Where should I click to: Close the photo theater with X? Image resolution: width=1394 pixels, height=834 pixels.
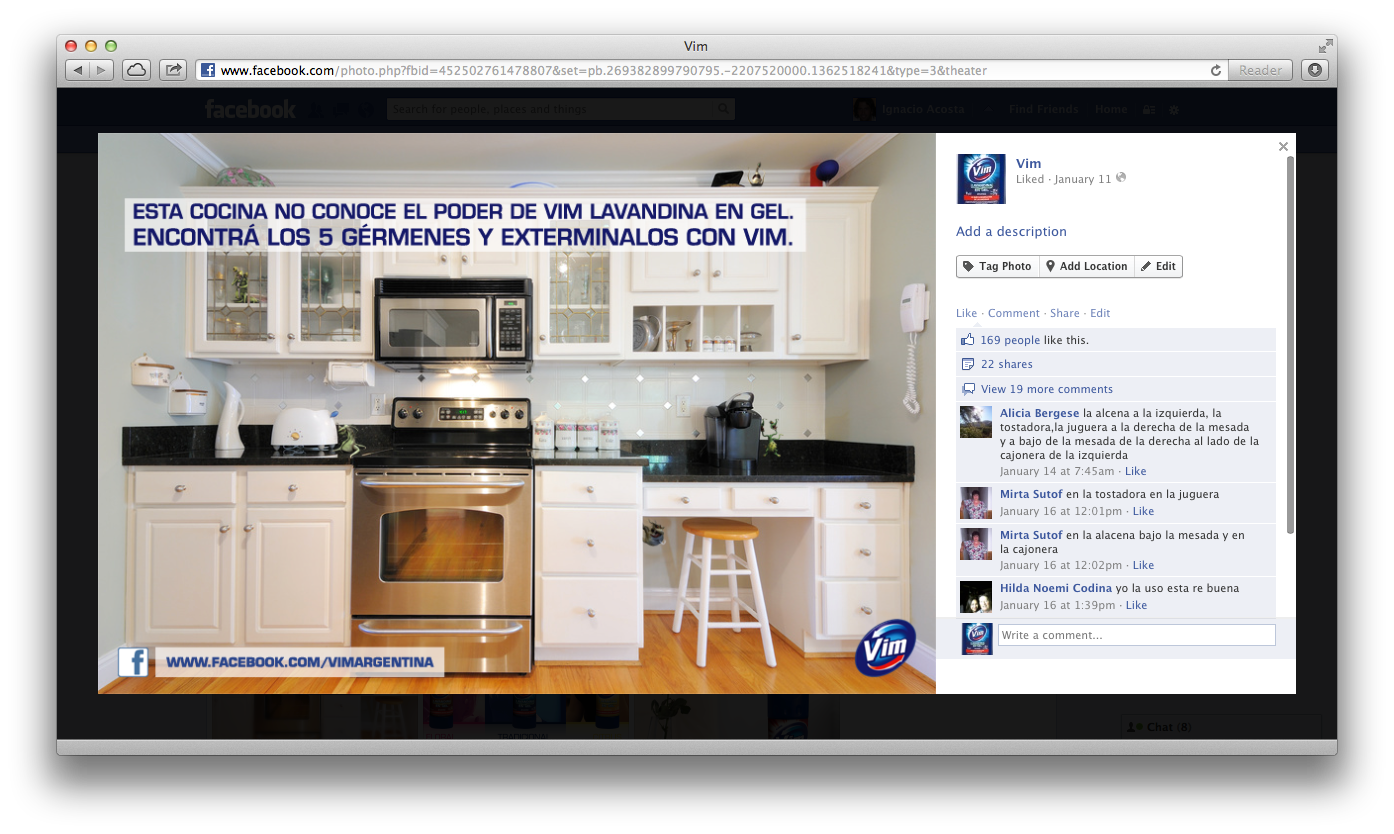tap(1283, 147)
